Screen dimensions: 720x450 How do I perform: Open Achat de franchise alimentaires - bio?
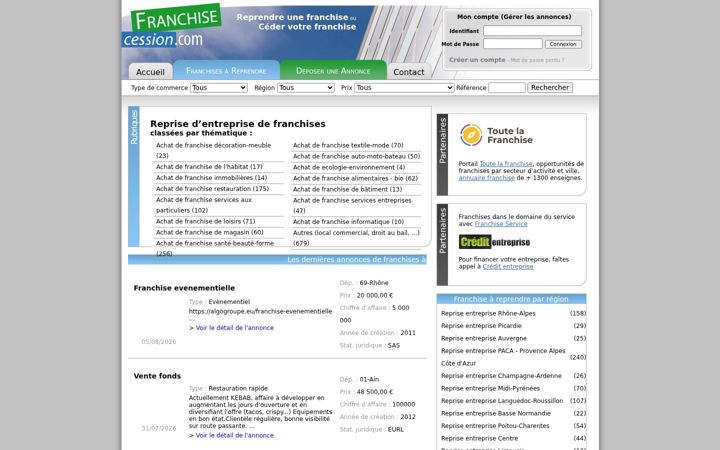point(355,178)
